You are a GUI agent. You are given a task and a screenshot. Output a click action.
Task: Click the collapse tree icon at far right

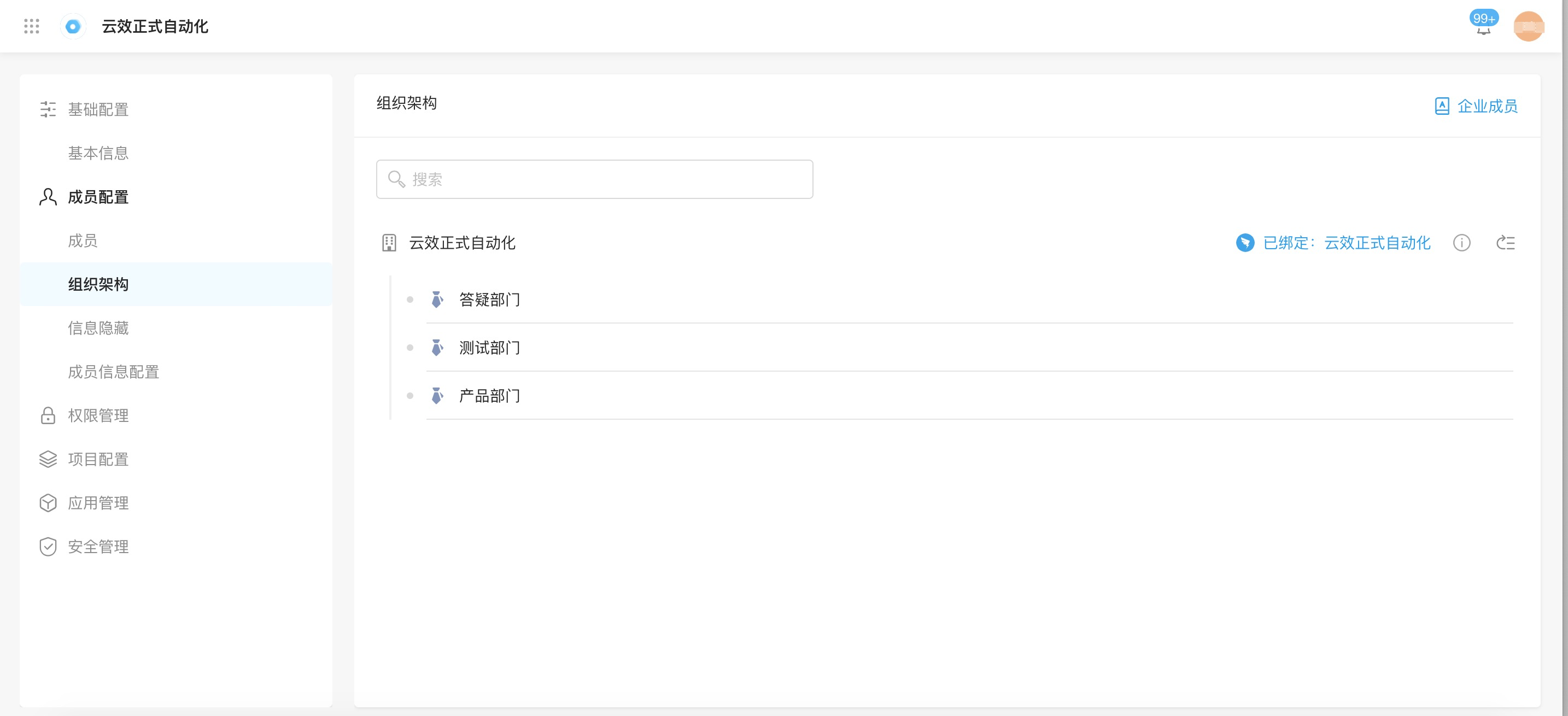[1505, 243]
